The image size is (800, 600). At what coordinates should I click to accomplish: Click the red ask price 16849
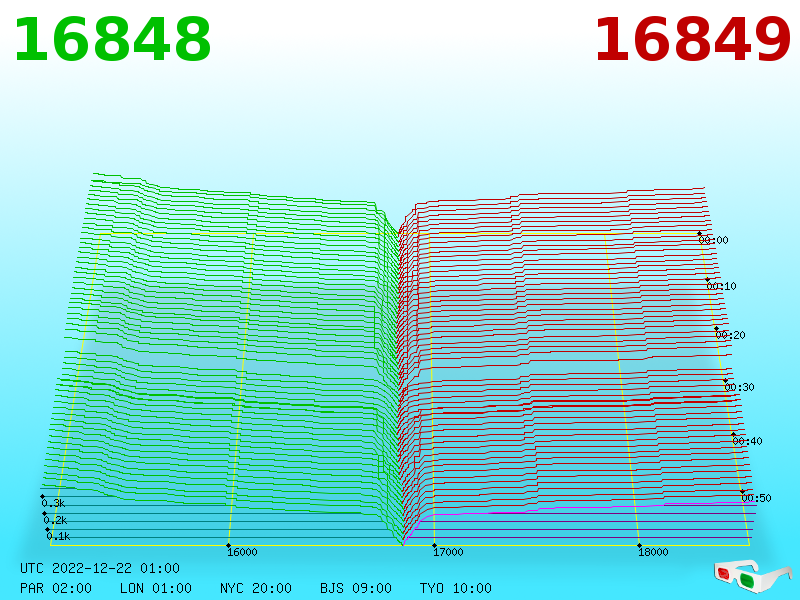692,39
